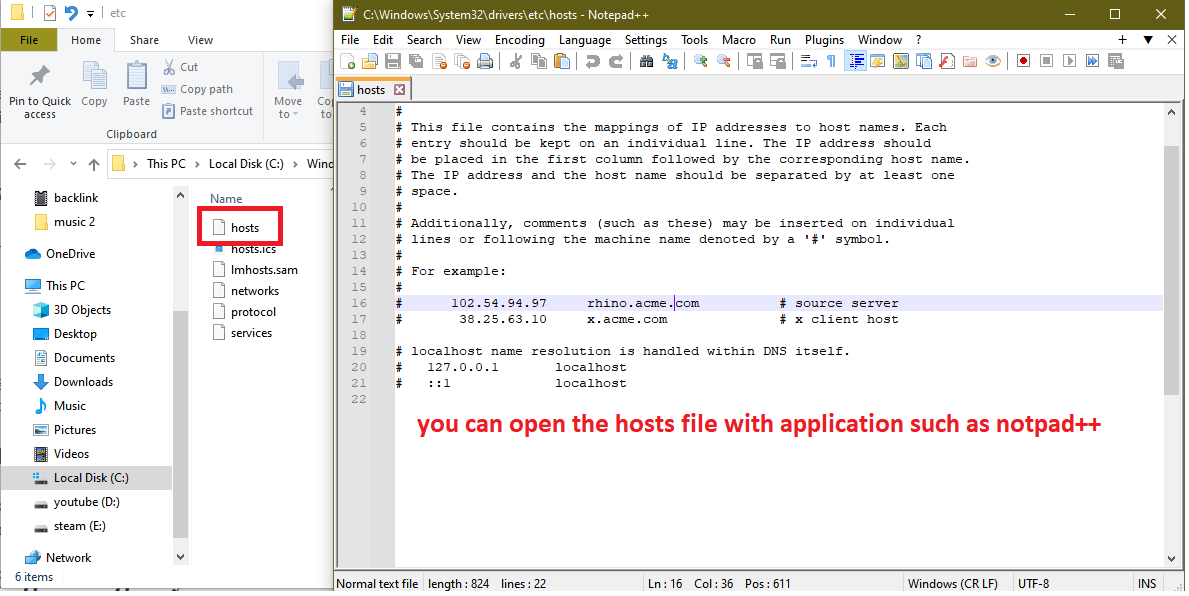This screenshot has width=1189, height=596.
Task: Cut selection with scissors icon in Notepad++
Action: point(515,61)
